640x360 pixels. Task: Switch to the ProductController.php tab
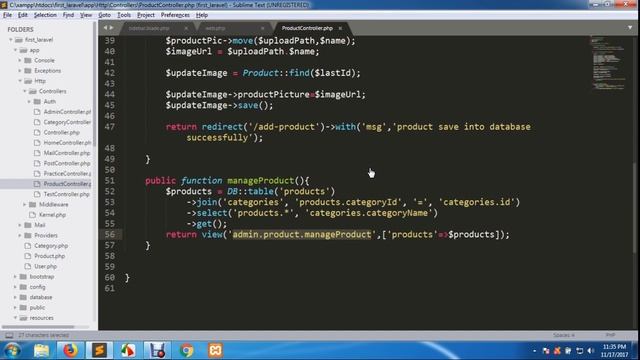[x=307, y=28]
